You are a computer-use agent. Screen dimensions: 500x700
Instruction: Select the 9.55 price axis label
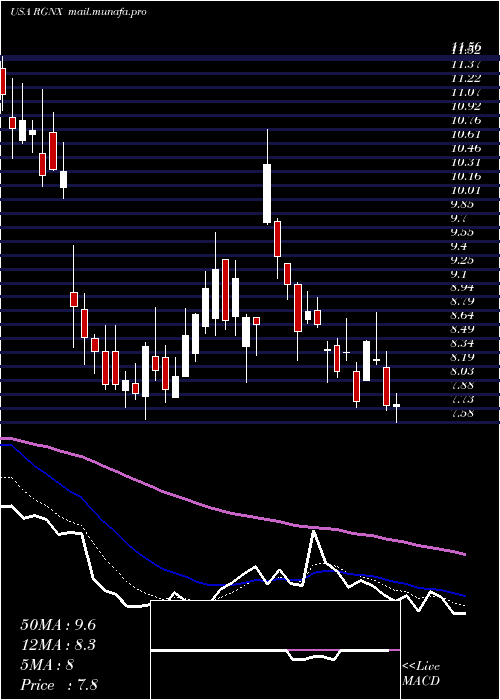(463, 232)
